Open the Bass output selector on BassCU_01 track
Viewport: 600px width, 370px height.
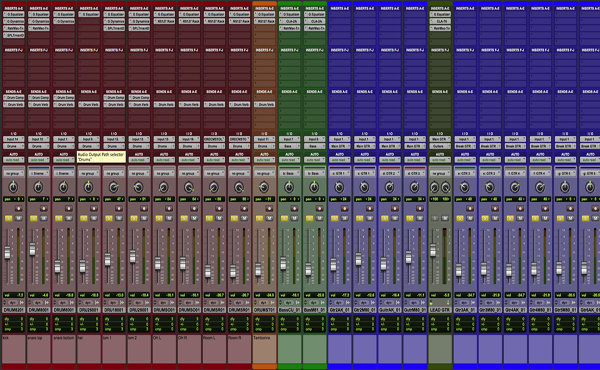[289, 146]
